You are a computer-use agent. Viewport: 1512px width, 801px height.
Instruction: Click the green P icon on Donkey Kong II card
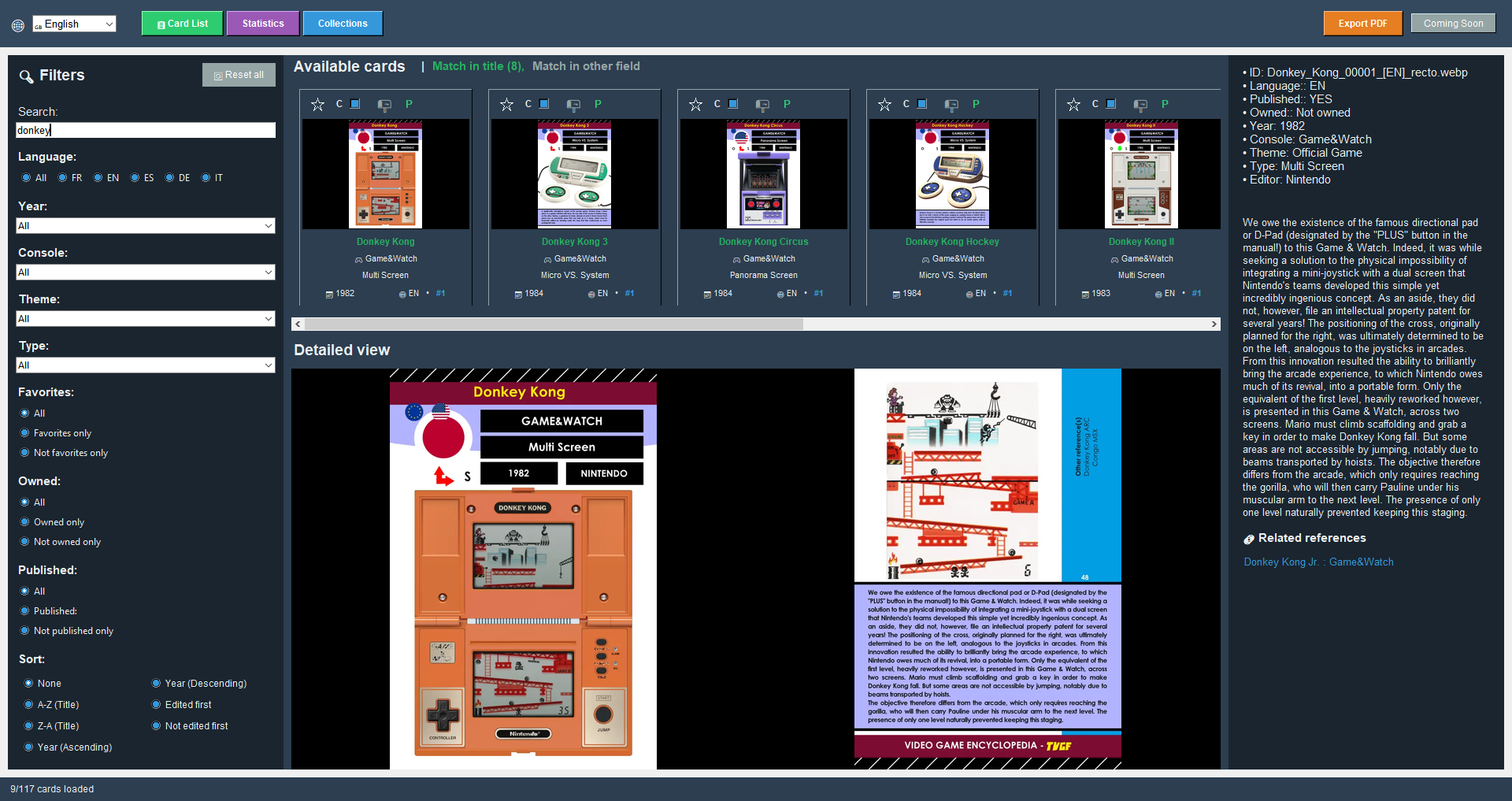[1165, 104]
